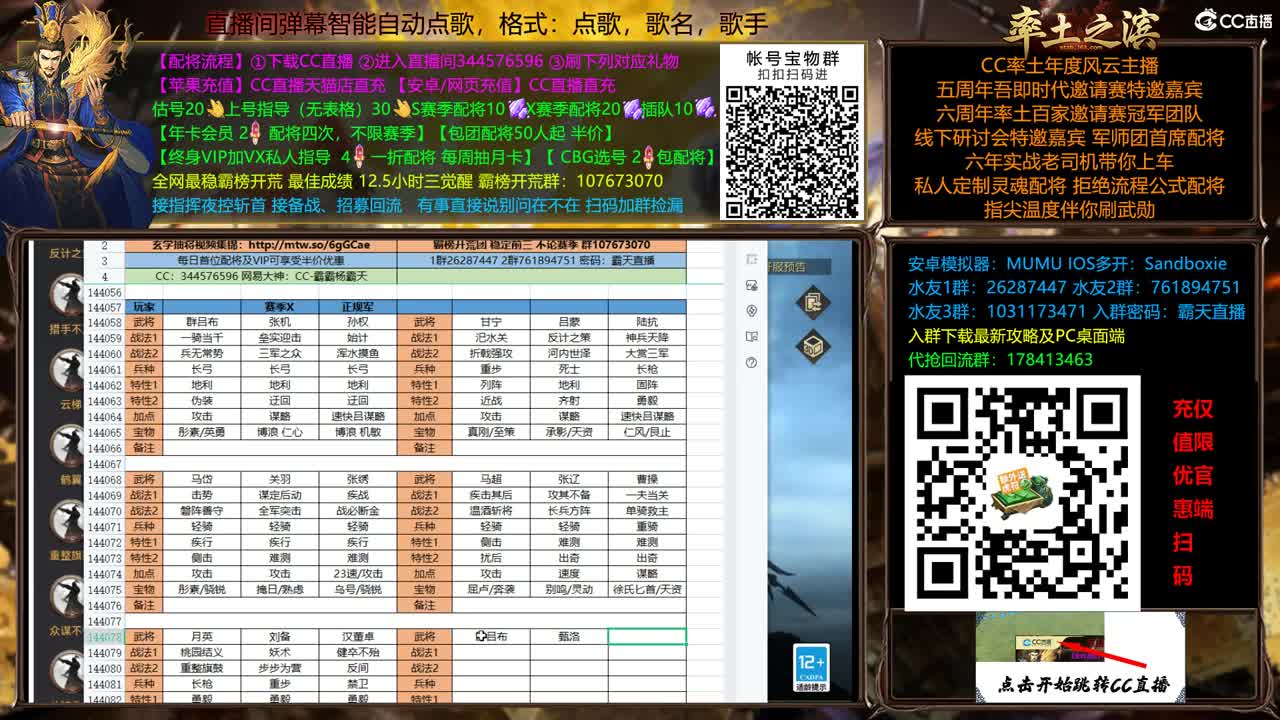Select the spreadsheet cell containing 吕布
Screen dimensions: 1280x720
(x=497, y=634)
